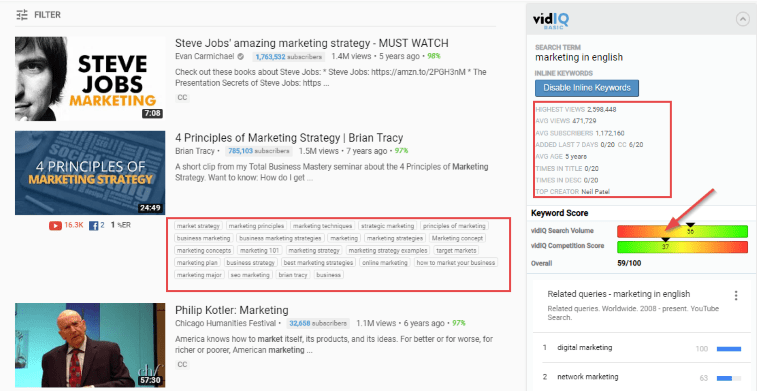Click the vidIQ logo in panel header
This screenshot has height=391, width=757.
pyautogui.click(x=550, y=20)
